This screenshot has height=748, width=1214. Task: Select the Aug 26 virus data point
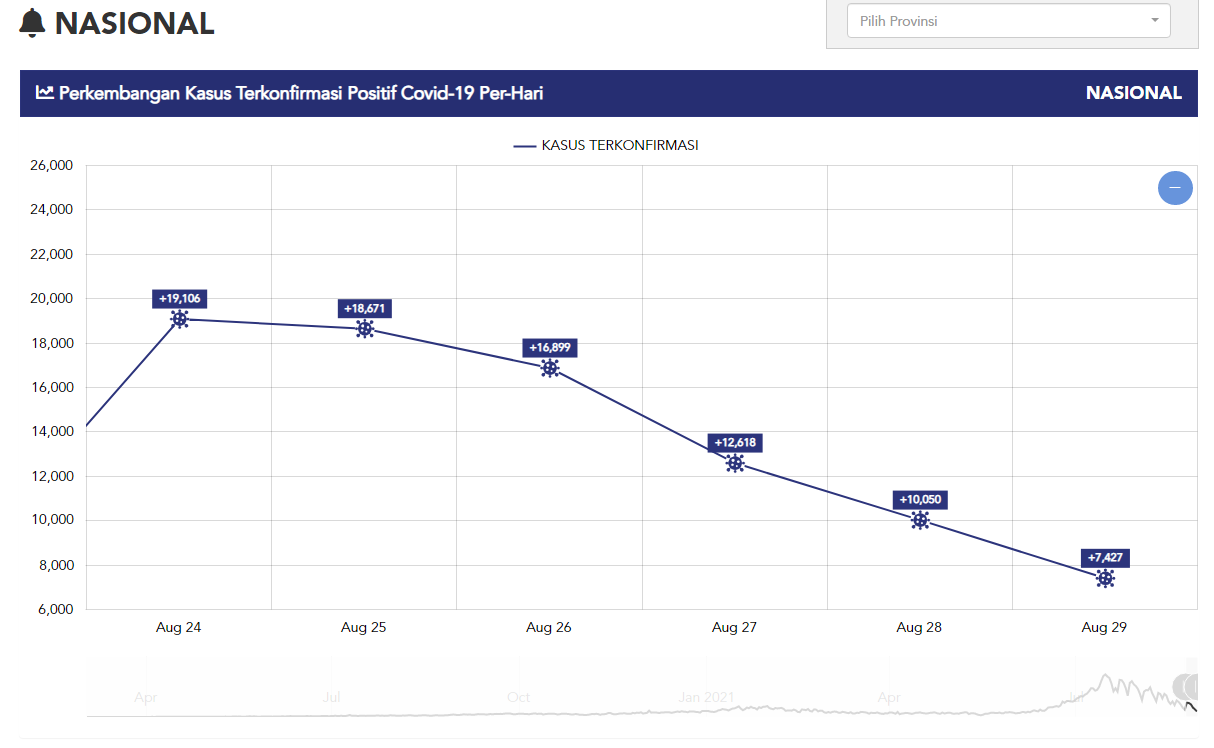click(x=550, y=368)
